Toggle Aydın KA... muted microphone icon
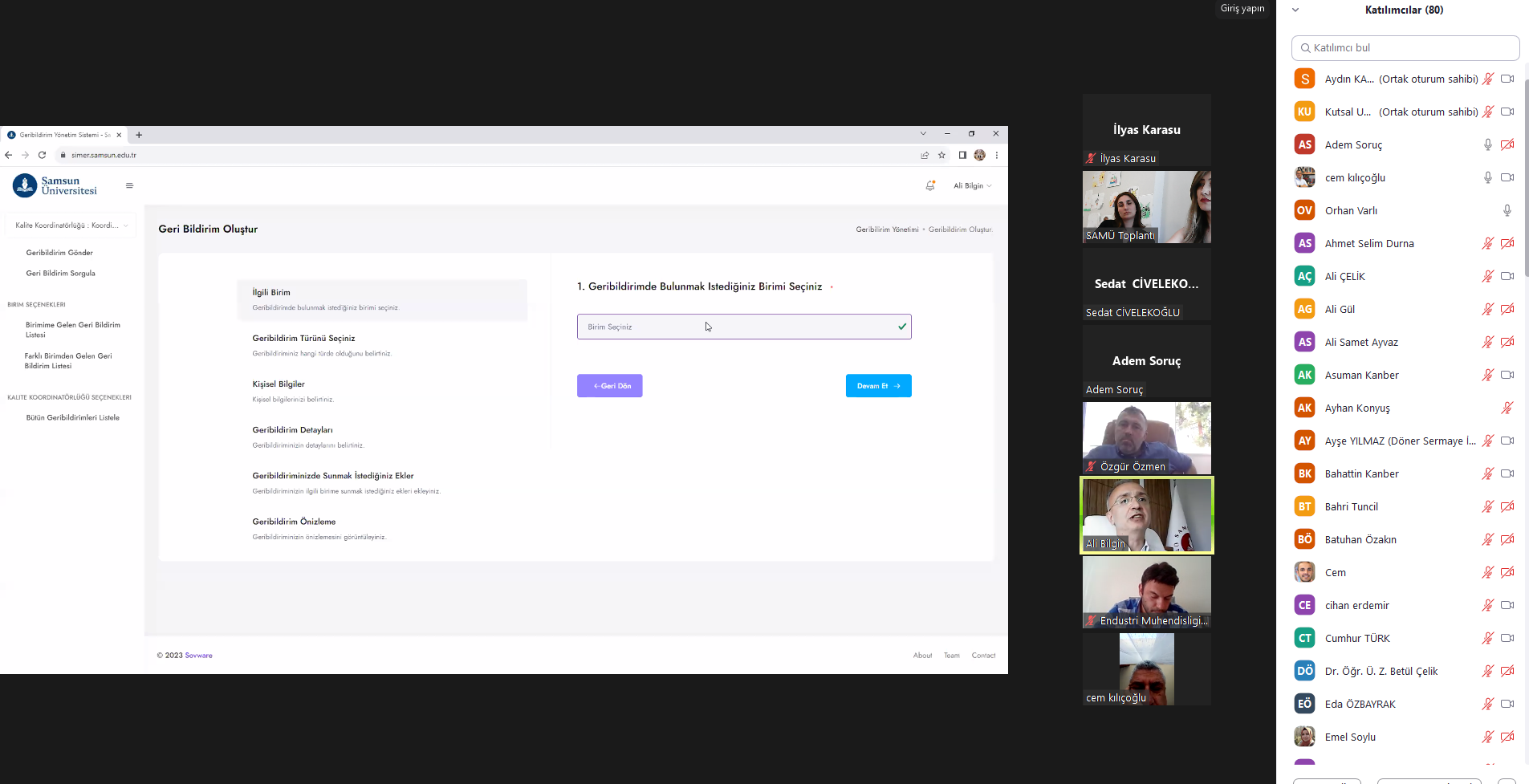The image size is (1529, 784). [x=1487, y=79]
